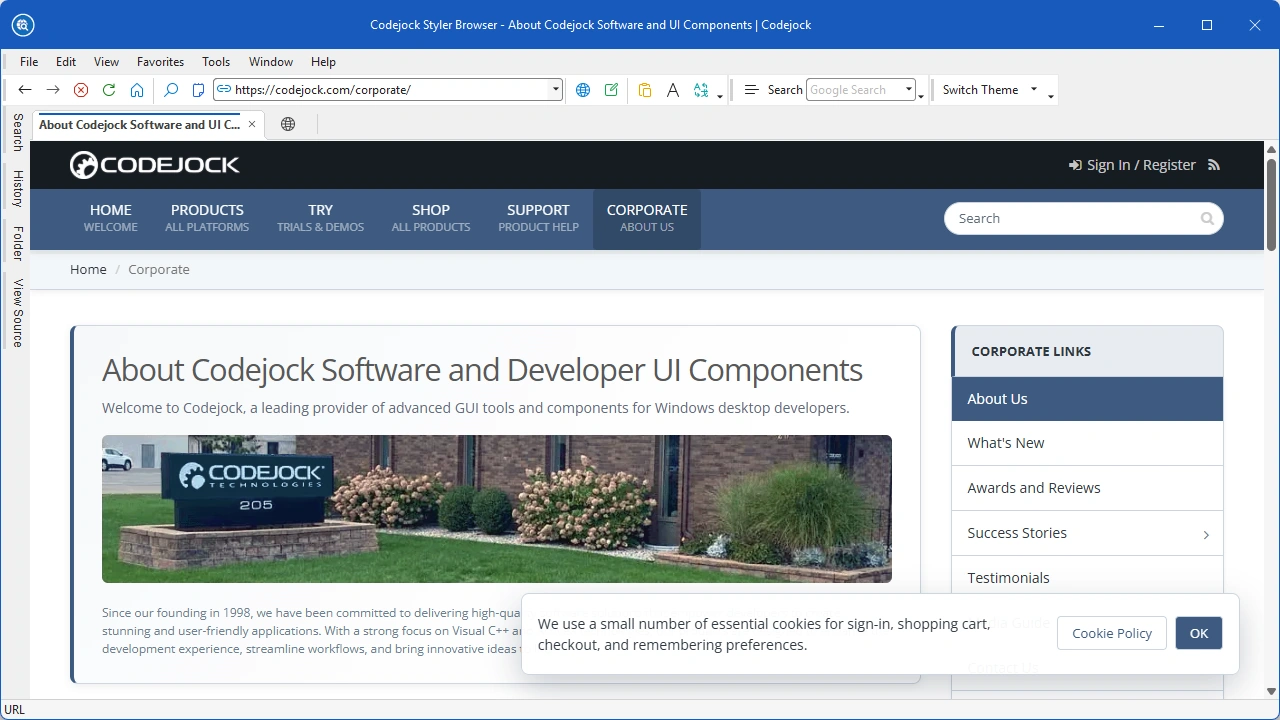
Task: Go forward with the forward arrow
Action: pos(53,90)
